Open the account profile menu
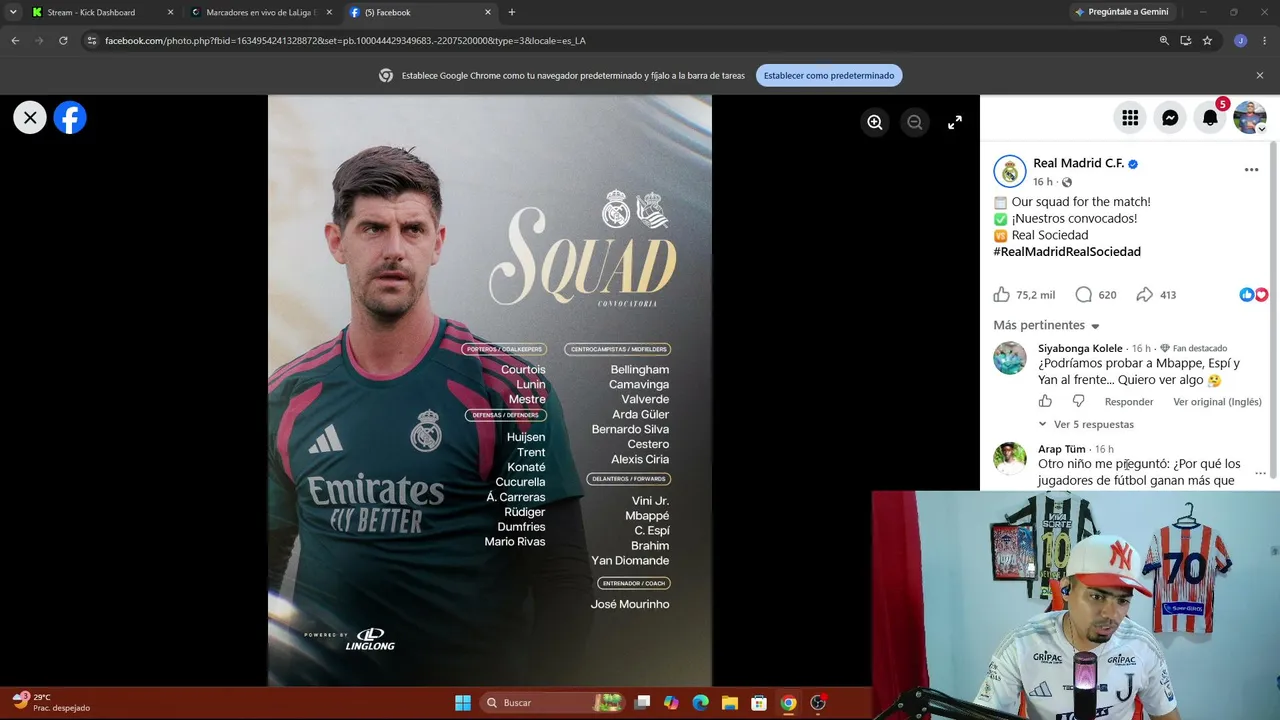The width and height of the screenshot is (1280, 720). (x=1250, y=118)
